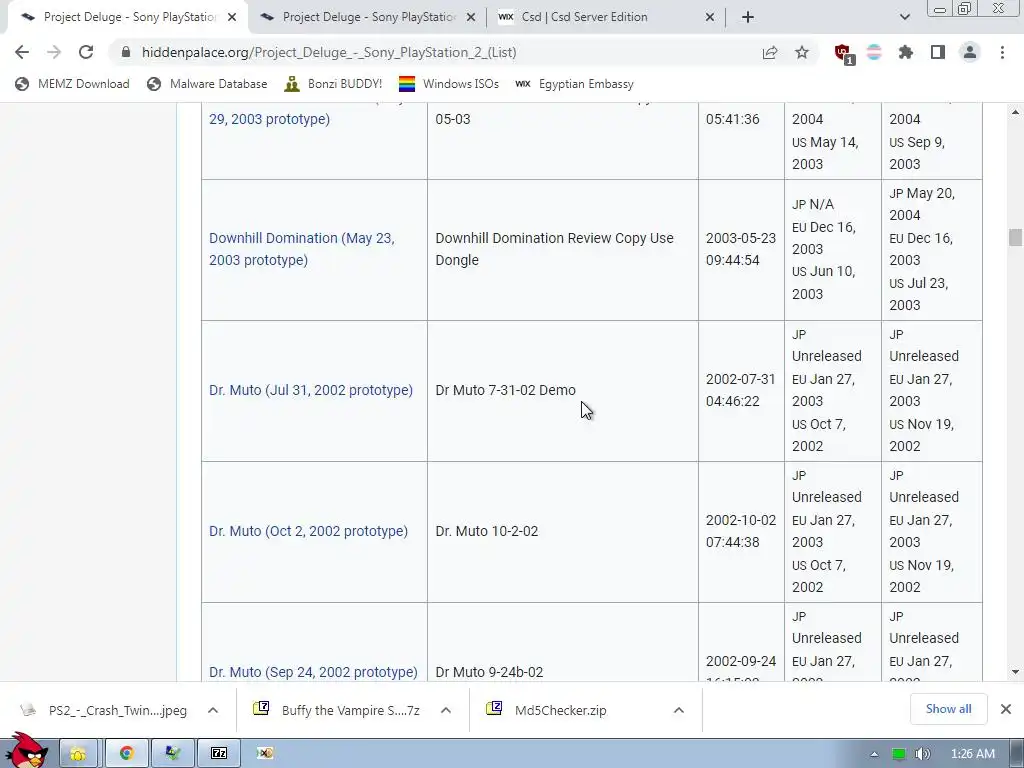Click the 2002-10-02 07:44:38 timestamp
This screenshot has width=1024, height=768.
[741, 532]
